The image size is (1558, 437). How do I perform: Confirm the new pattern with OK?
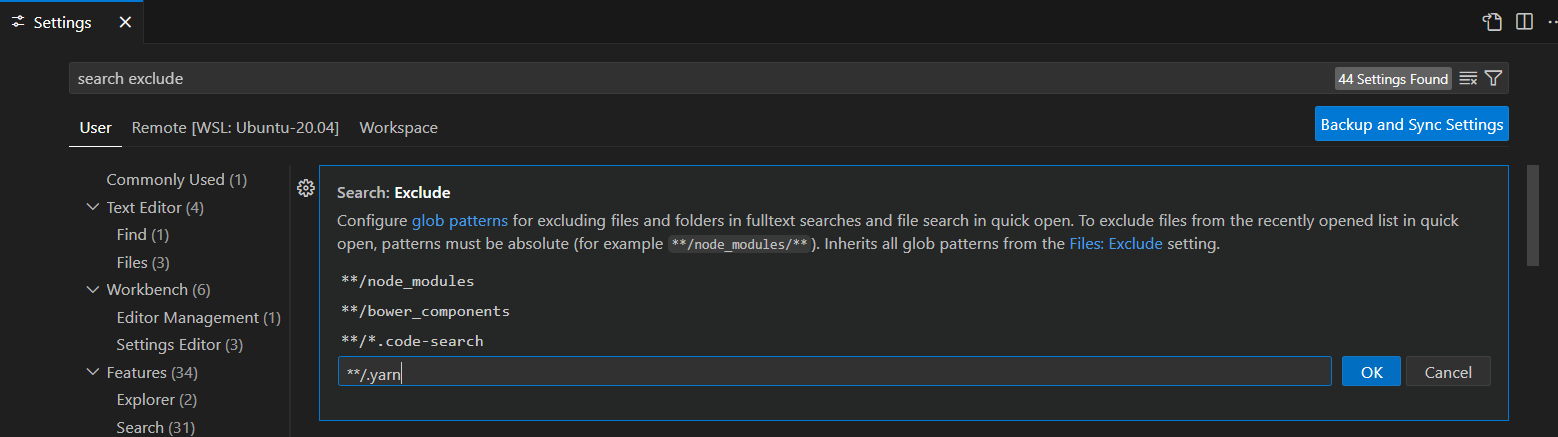(x=1372, y=372)
